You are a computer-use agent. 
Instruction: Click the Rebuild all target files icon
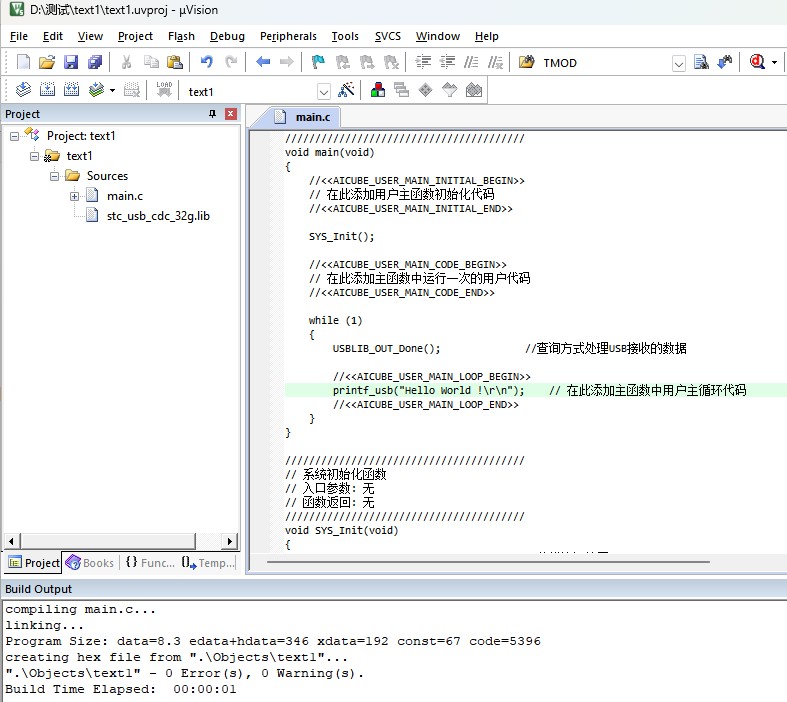point(71,90)
